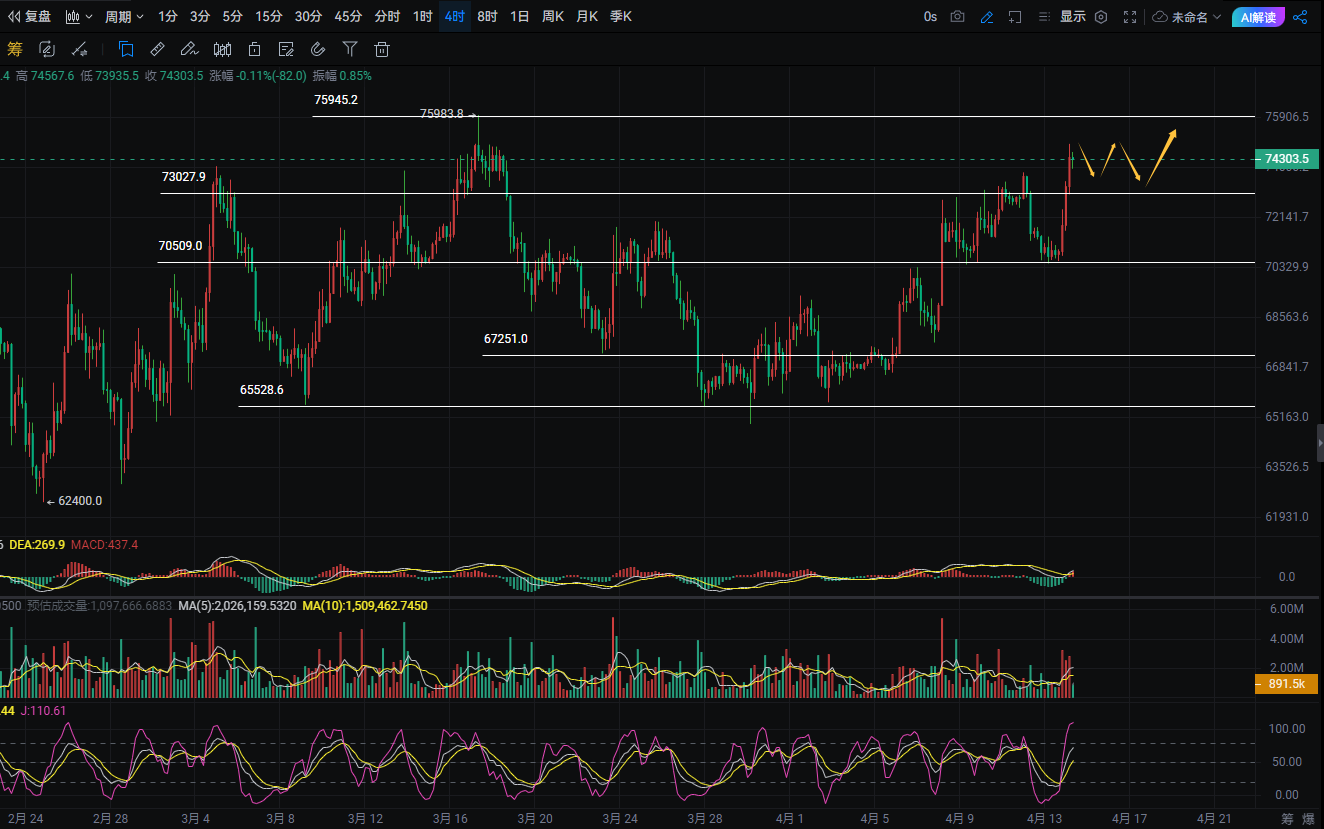Select the 15分 timeframe tab
Viewport: 1324px width, 829px height.
point(268,17)
